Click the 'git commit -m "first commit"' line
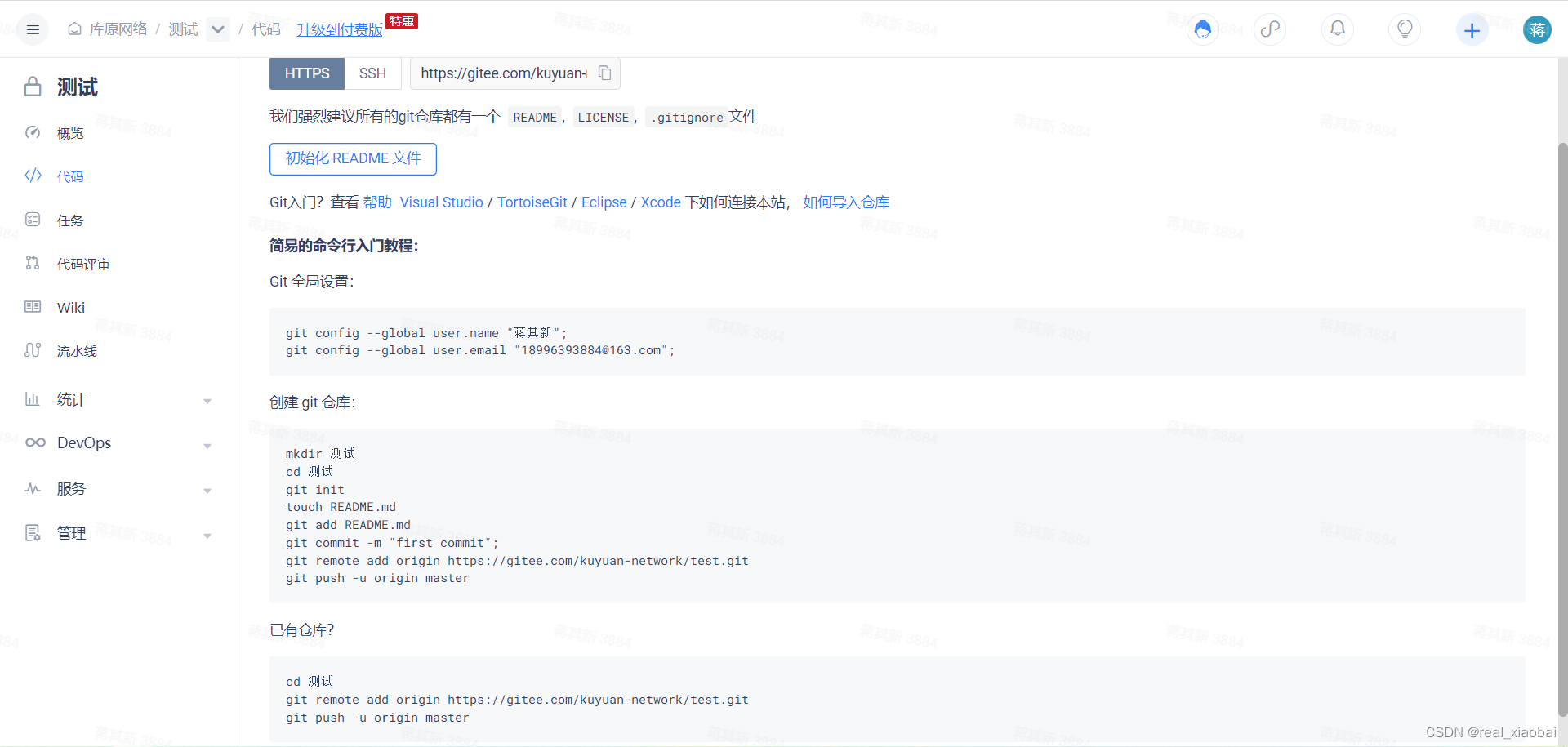The height and width of the screenshot is (747, 1568). click(x=392, y=543)
